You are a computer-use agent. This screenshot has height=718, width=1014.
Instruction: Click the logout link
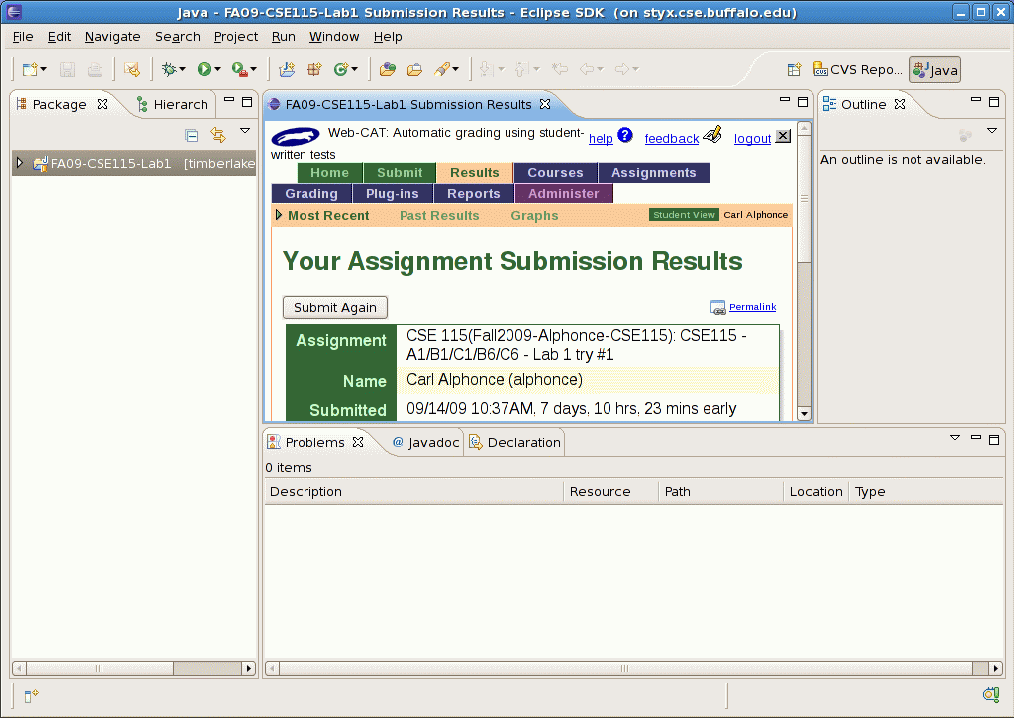[x=752, y=139]
